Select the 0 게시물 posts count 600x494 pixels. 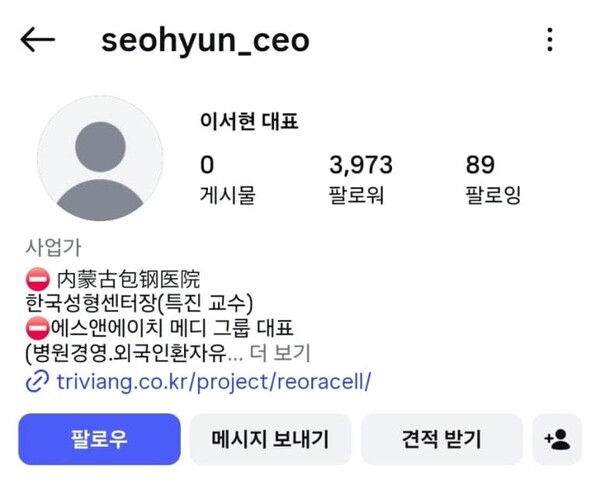228,179
